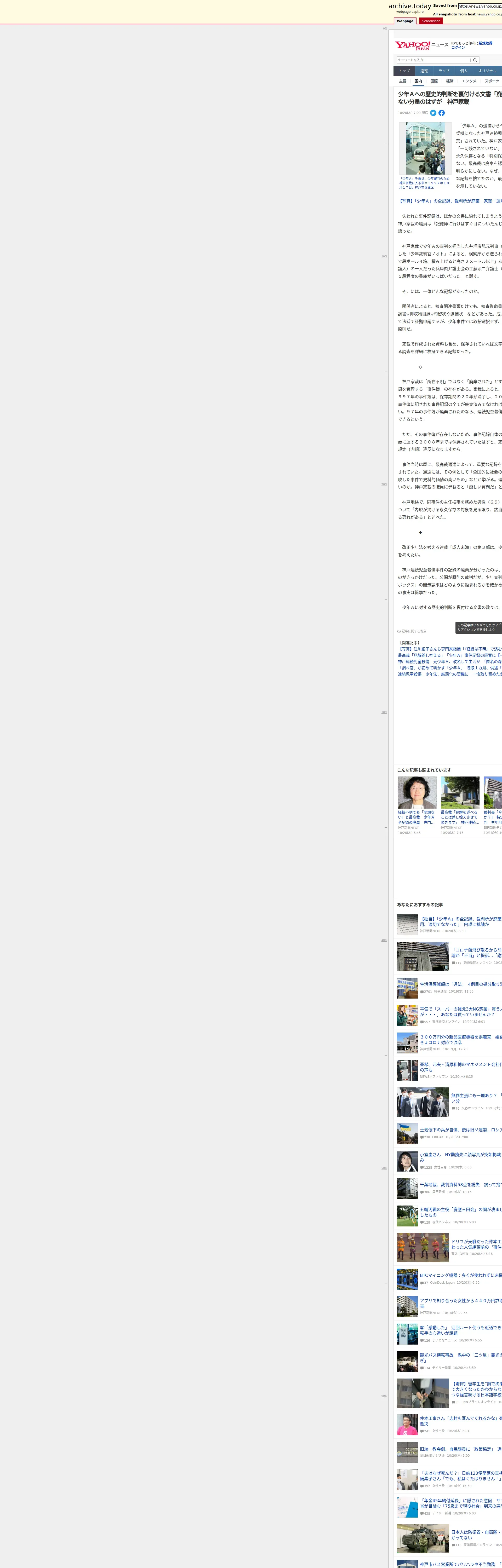Open thumbnail of four men in suits
The width and height of the screenshot is (502, 1568).
pos(423,1102)
